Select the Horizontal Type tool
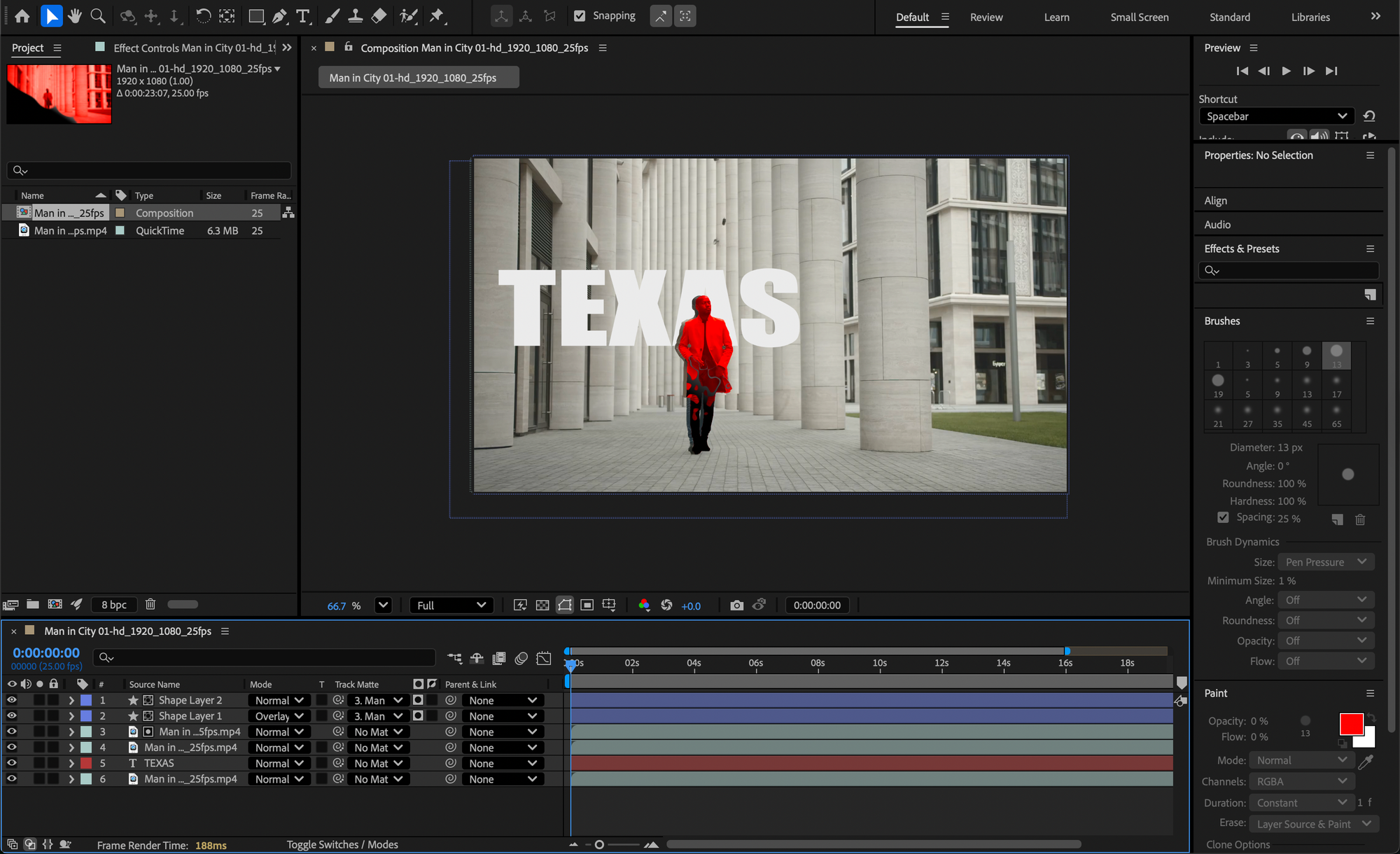 tap(302, 16)
